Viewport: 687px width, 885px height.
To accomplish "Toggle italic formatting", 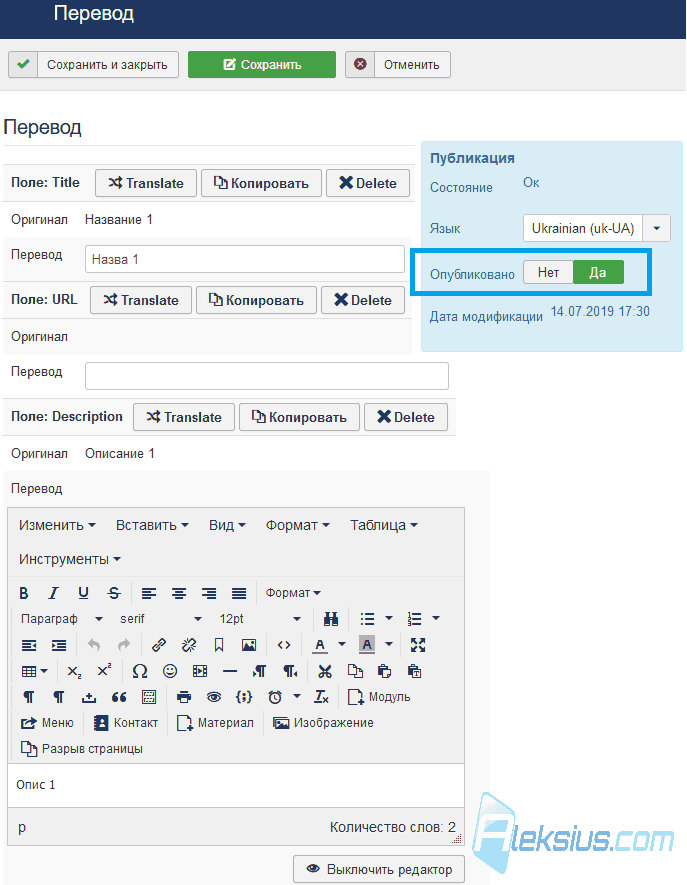I will [x=54, y=593].
